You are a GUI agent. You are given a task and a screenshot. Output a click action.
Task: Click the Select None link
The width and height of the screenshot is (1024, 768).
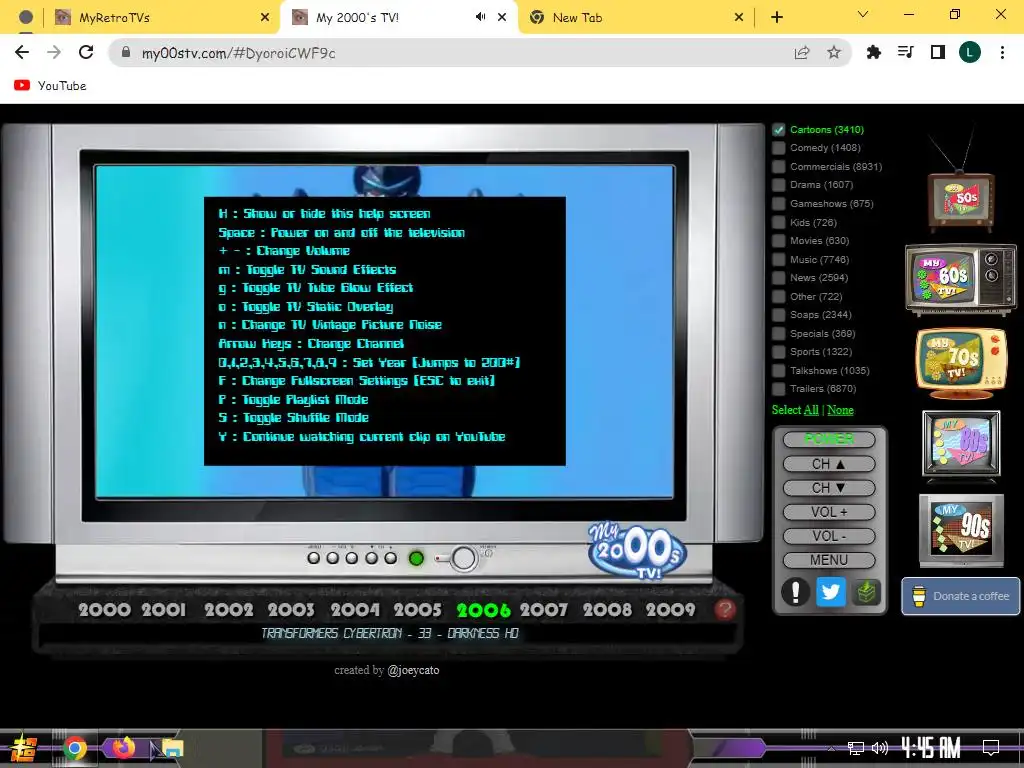click(x=840, y=410)
